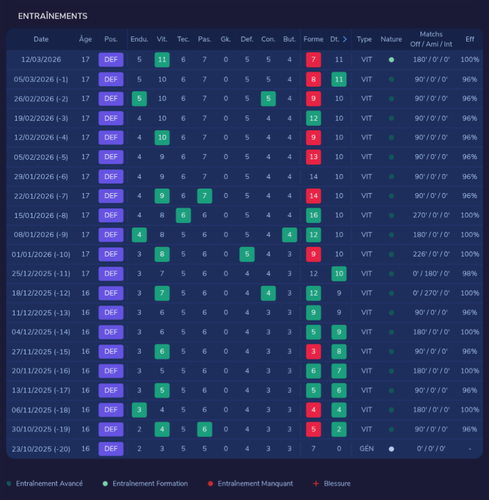Image resolution: width=489 pixels, height=500 pixels.
Task: Click the ENTRAÎNEMENTS section title
Action: pos(53,16)
